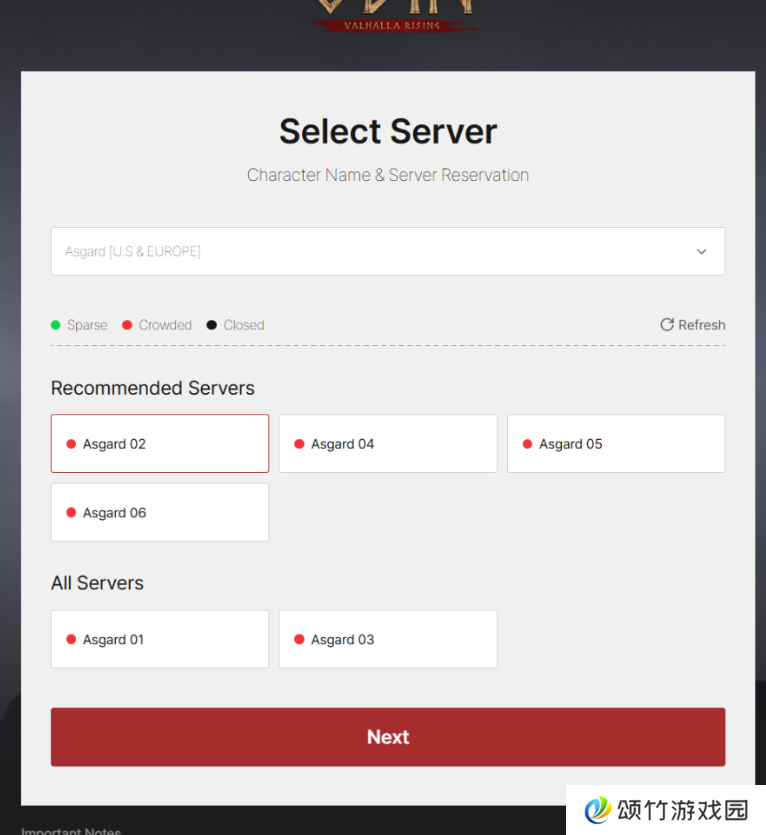The height and width of the screenshot is (835, 766).
Task: Click the Odin Valhalla Rising logo
Action: 393,16
